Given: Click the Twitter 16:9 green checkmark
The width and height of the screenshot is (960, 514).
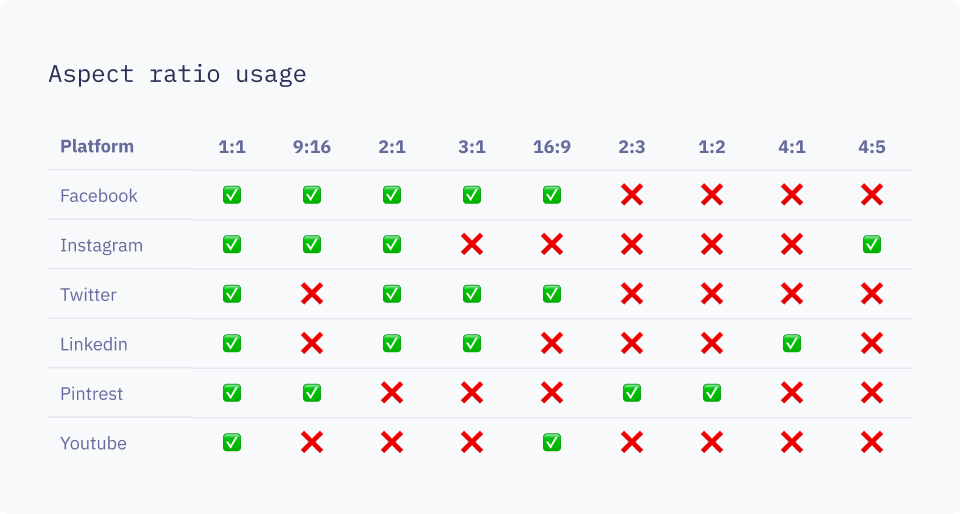Looking at the screenshot, I should tap(552, 294).
